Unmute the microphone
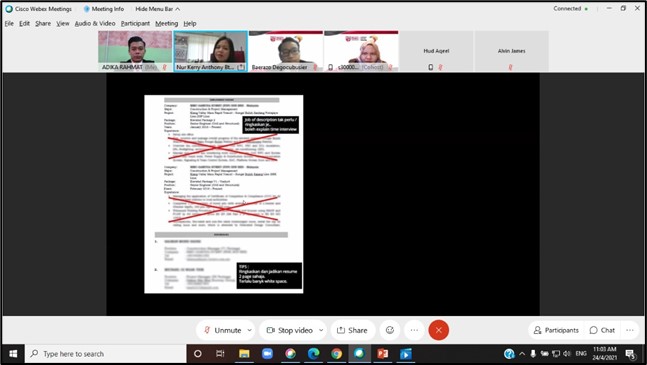The image size is (647, 365). pyautogui.click(x=223, y=330)
